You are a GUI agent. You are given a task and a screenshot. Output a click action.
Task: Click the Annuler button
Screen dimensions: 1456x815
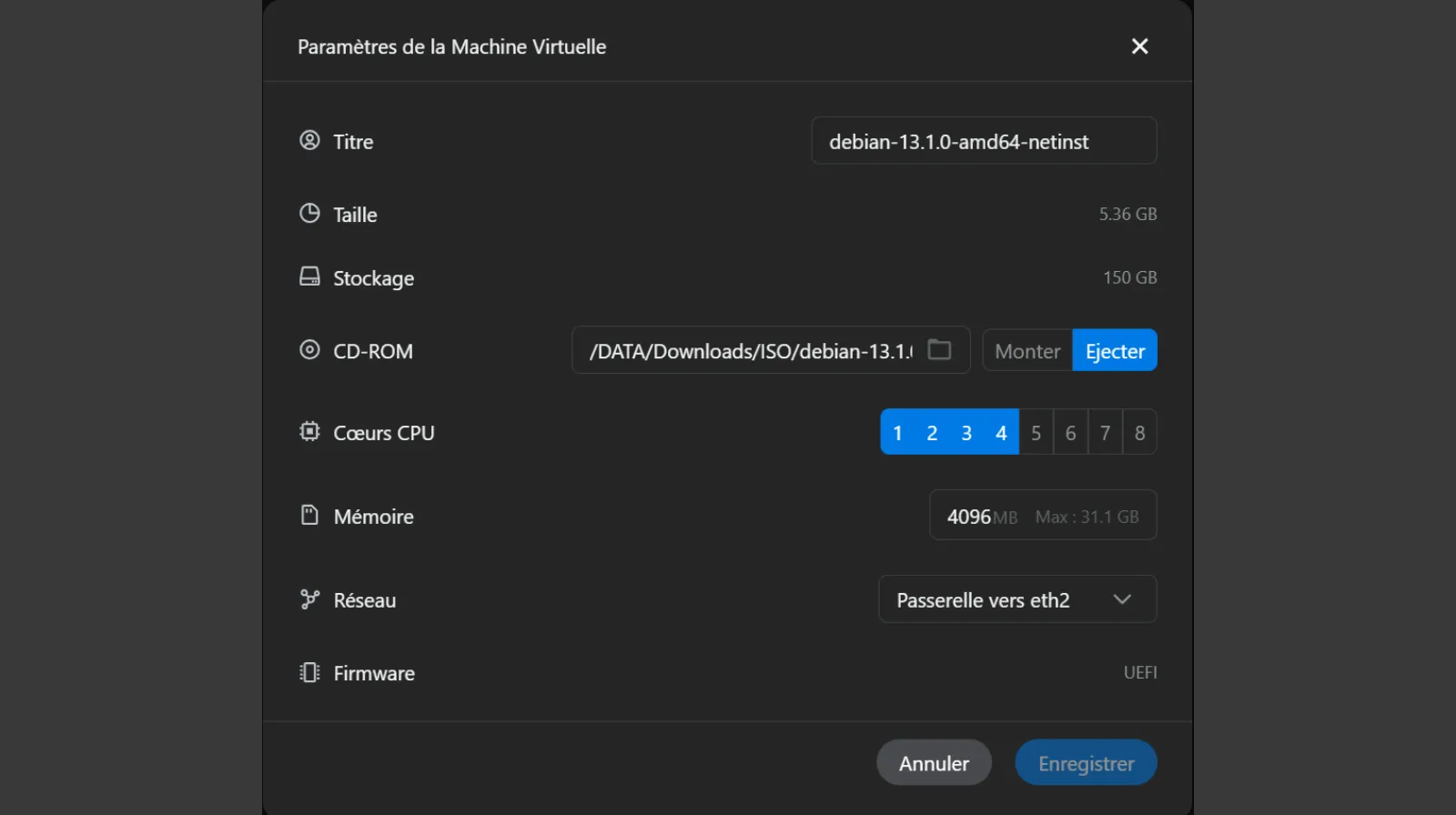pos(934,763)
